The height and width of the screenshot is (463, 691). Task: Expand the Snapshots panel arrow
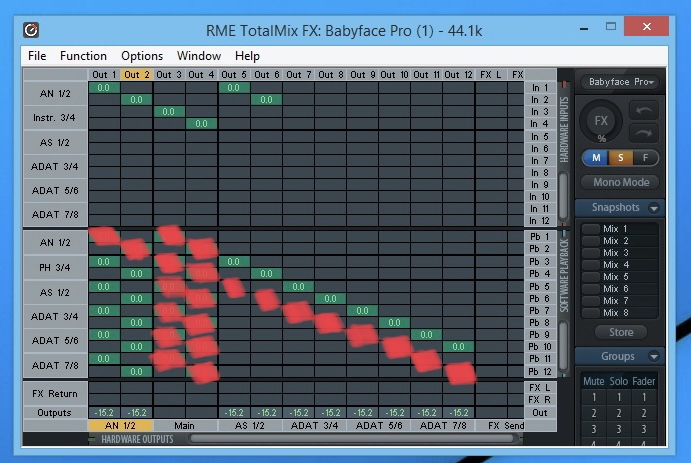pos(654,207)
